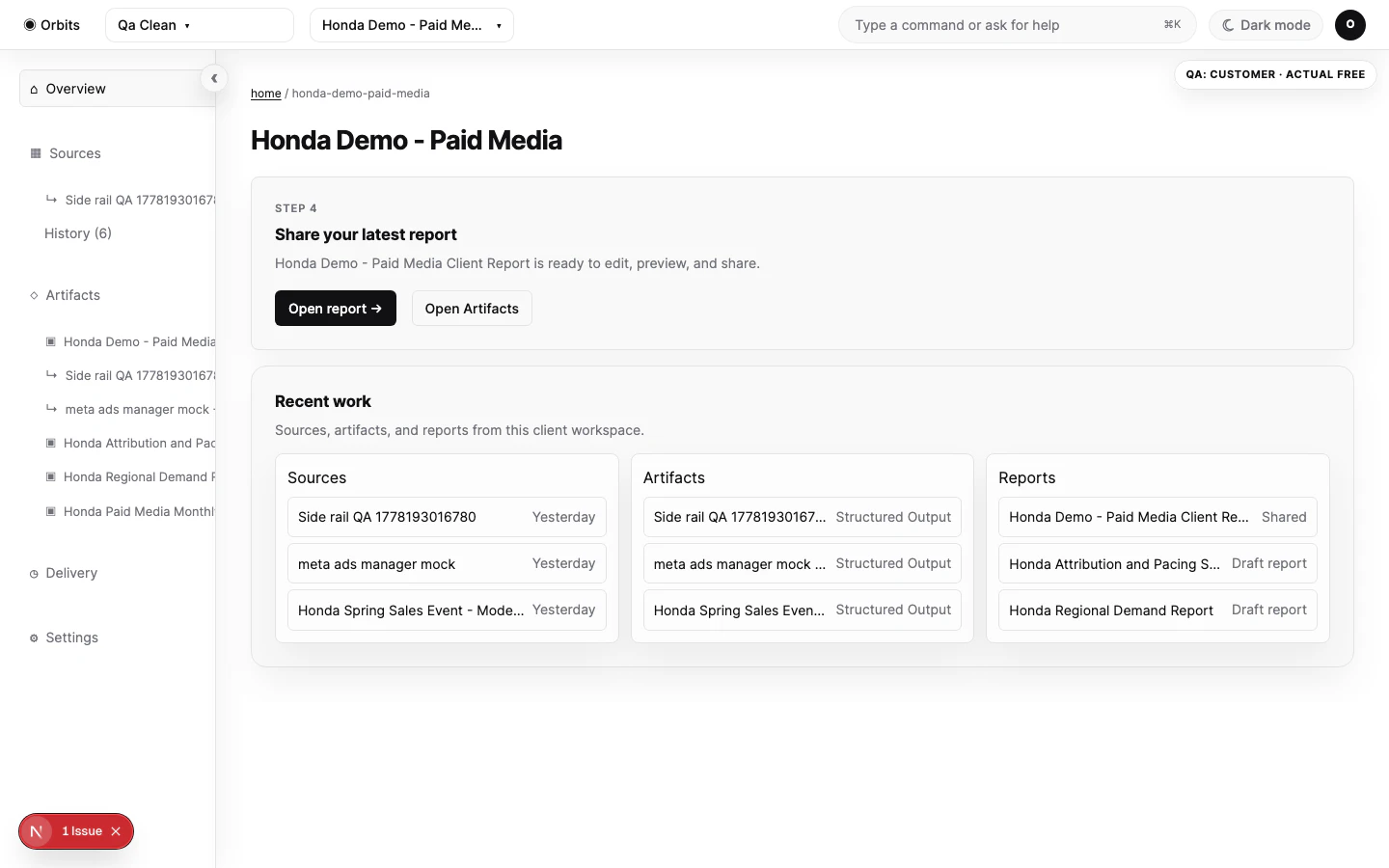Click icon beside Honda Attribution sidebar item

pos(51,443)
